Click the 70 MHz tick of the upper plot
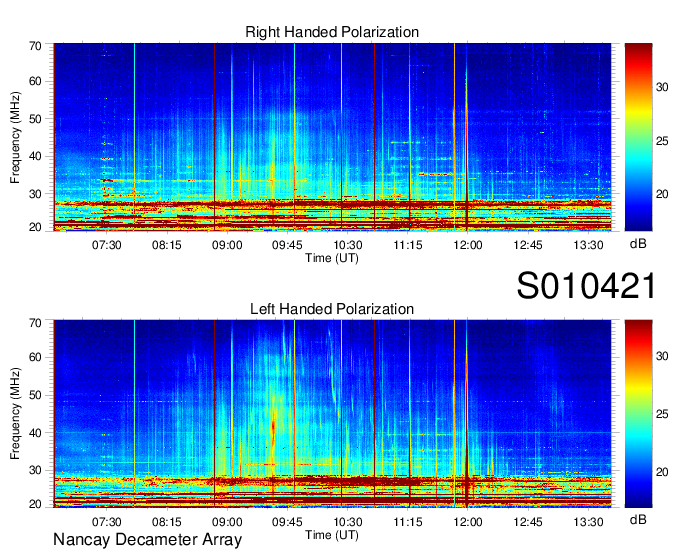The height and width of the screenshot is (552, 680). click(35, 46)
